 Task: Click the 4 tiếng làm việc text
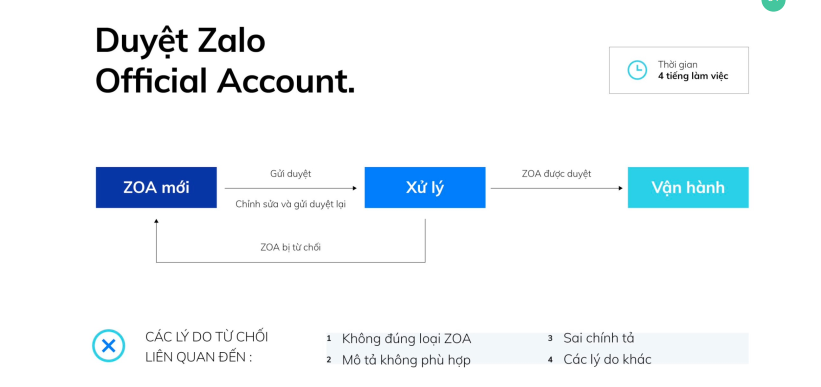click(693, 76)
